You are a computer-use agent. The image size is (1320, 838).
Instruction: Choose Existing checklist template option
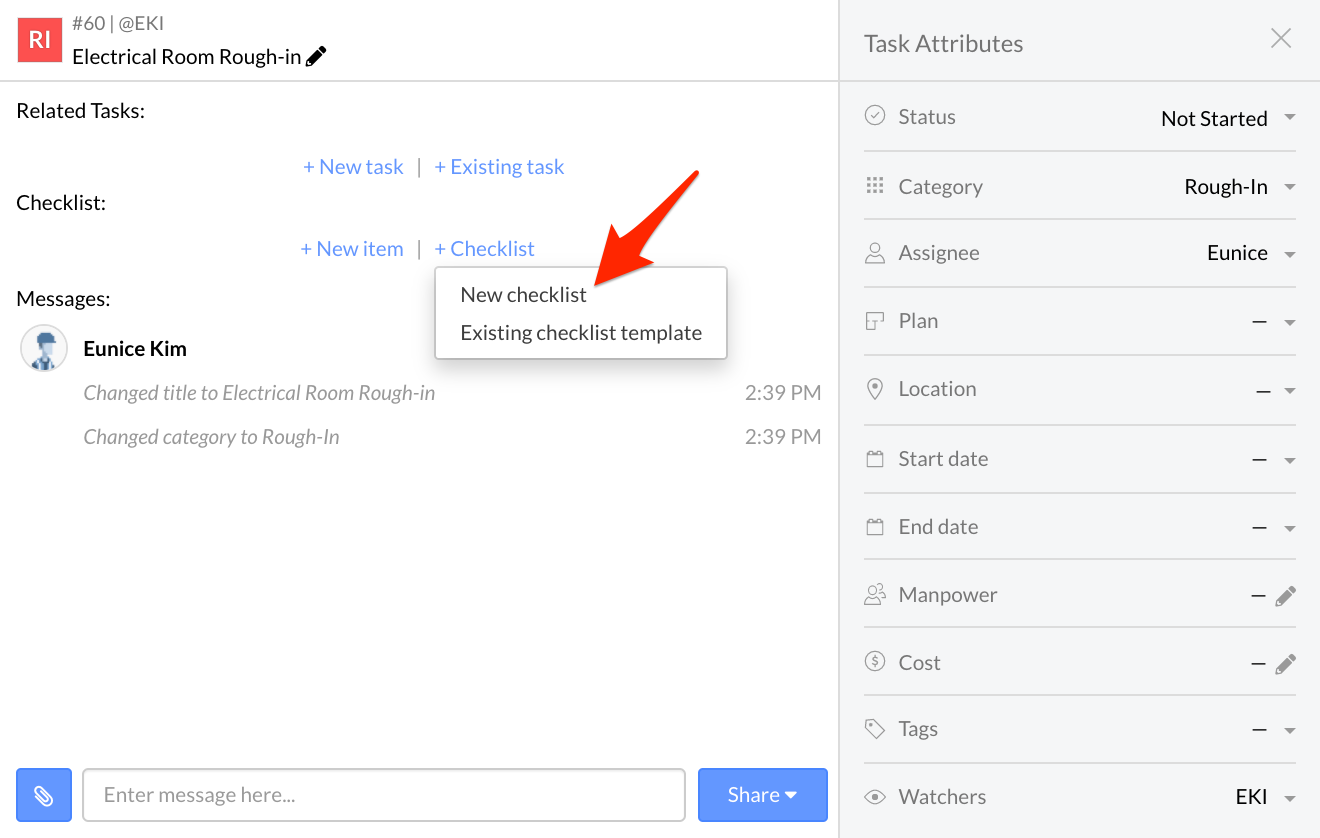(580, 333)
